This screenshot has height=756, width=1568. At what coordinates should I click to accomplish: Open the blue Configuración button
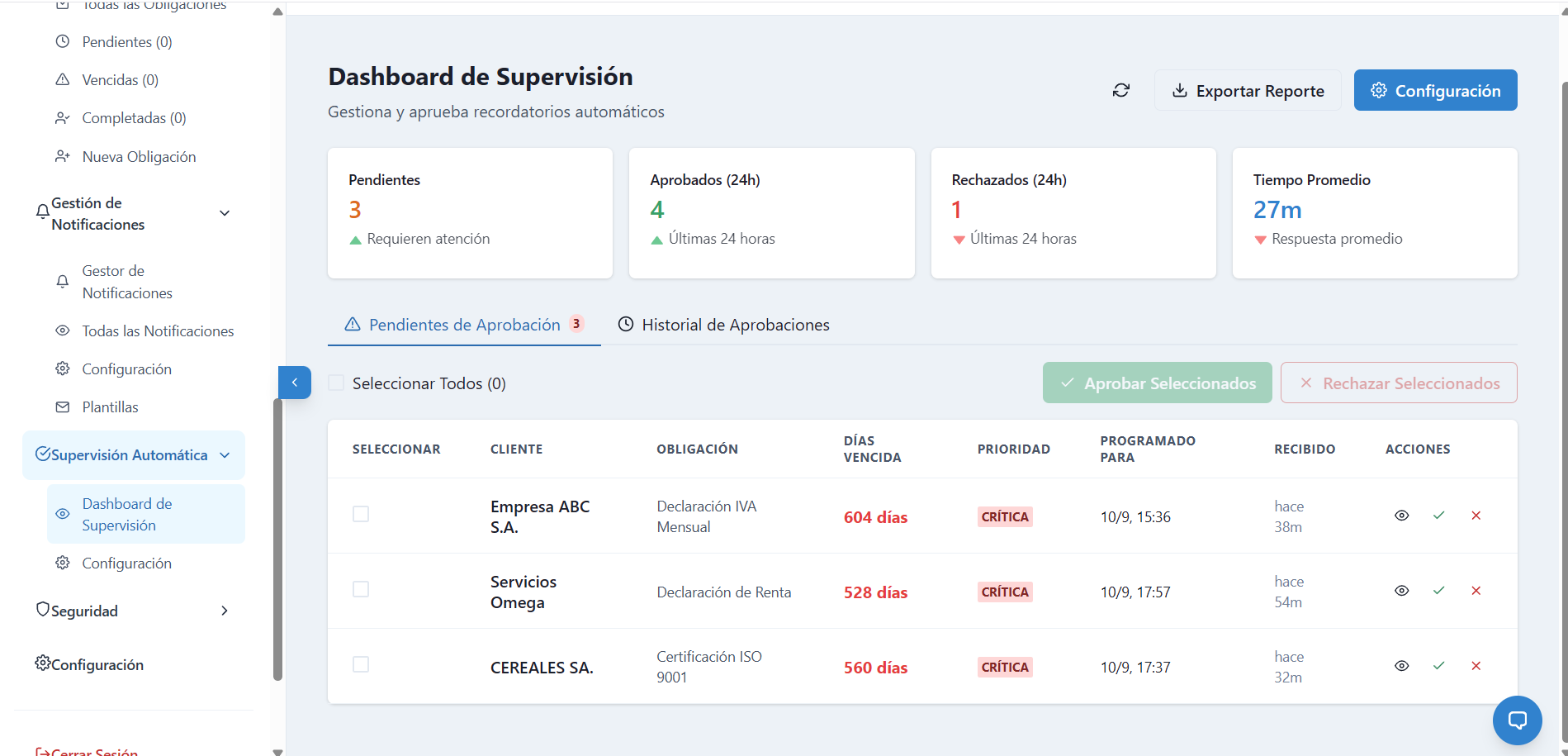[1435, 91]
